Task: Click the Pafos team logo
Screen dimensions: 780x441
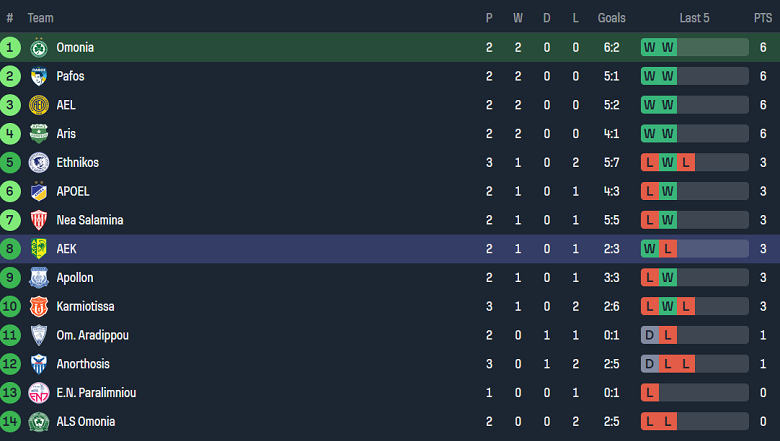Action: pos(39,76)
